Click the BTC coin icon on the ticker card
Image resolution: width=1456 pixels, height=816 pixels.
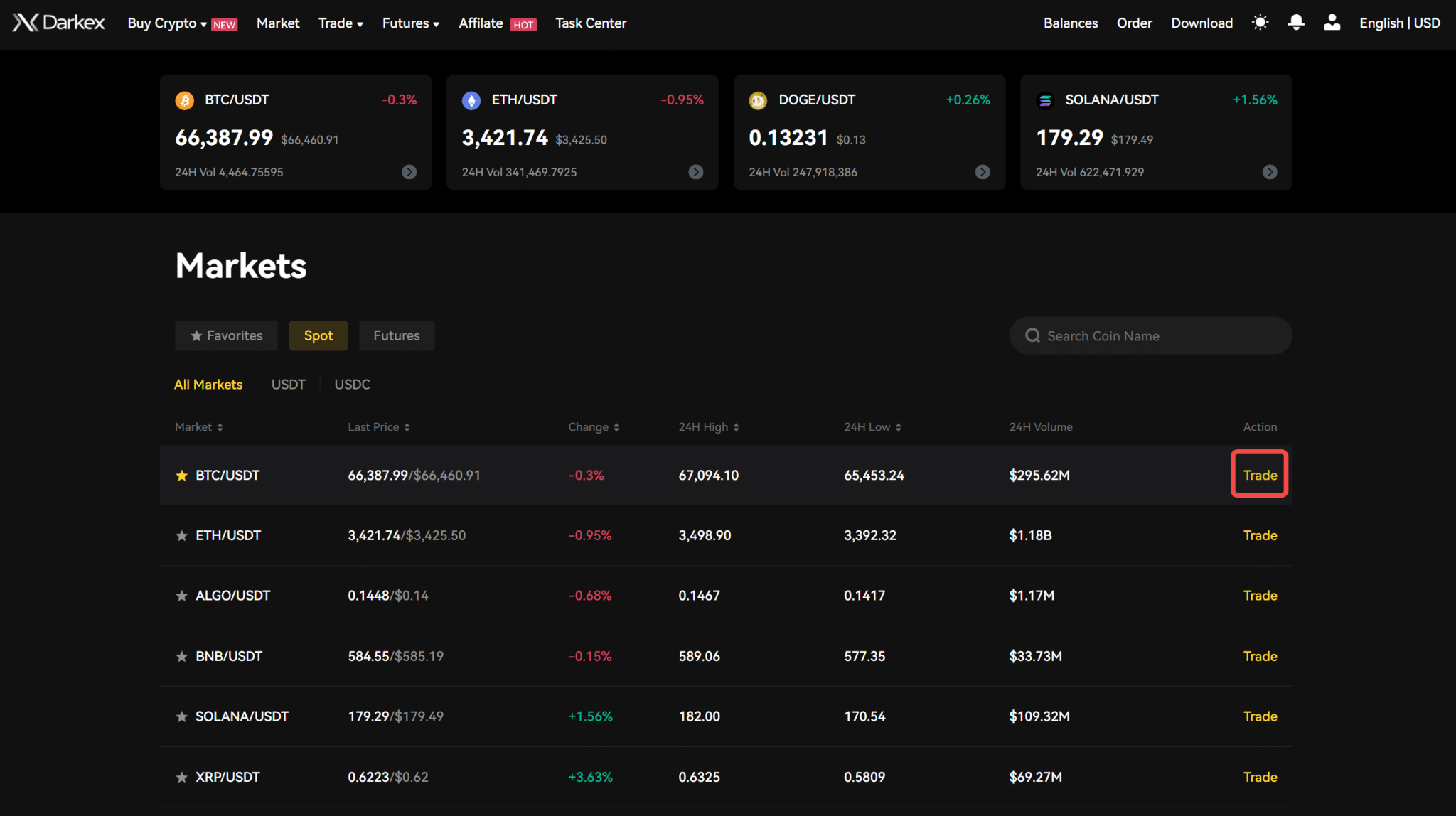[185, 100]
